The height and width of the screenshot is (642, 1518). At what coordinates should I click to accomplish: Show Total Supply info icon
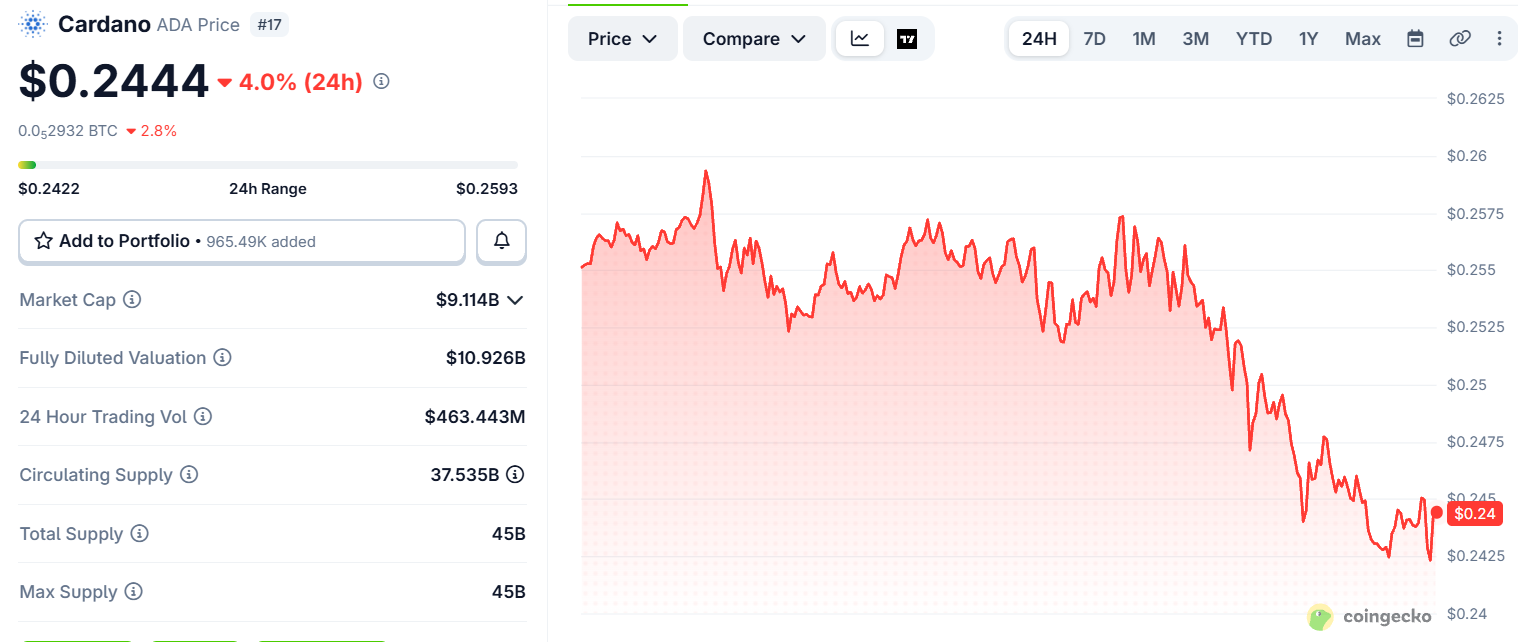(x=140, y=534)
